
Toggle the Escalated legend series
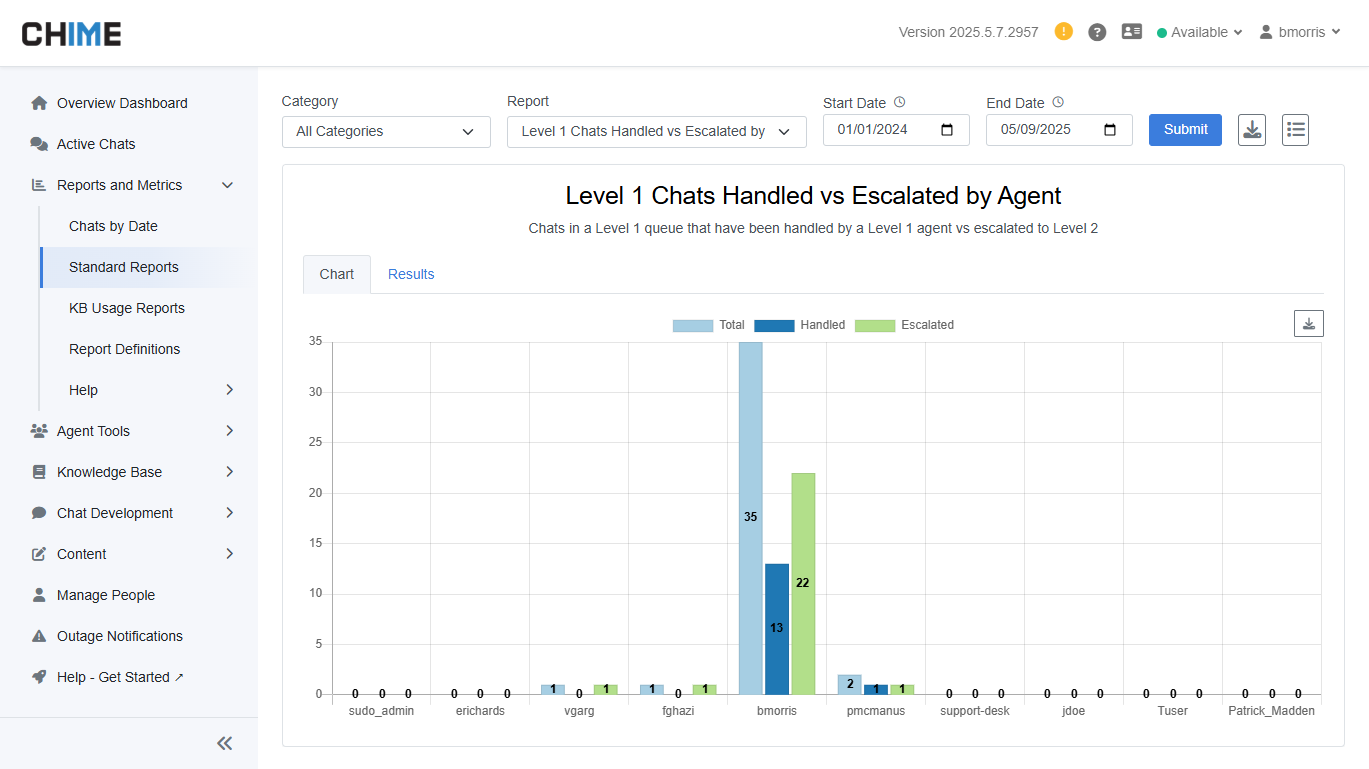coord(905,325)
